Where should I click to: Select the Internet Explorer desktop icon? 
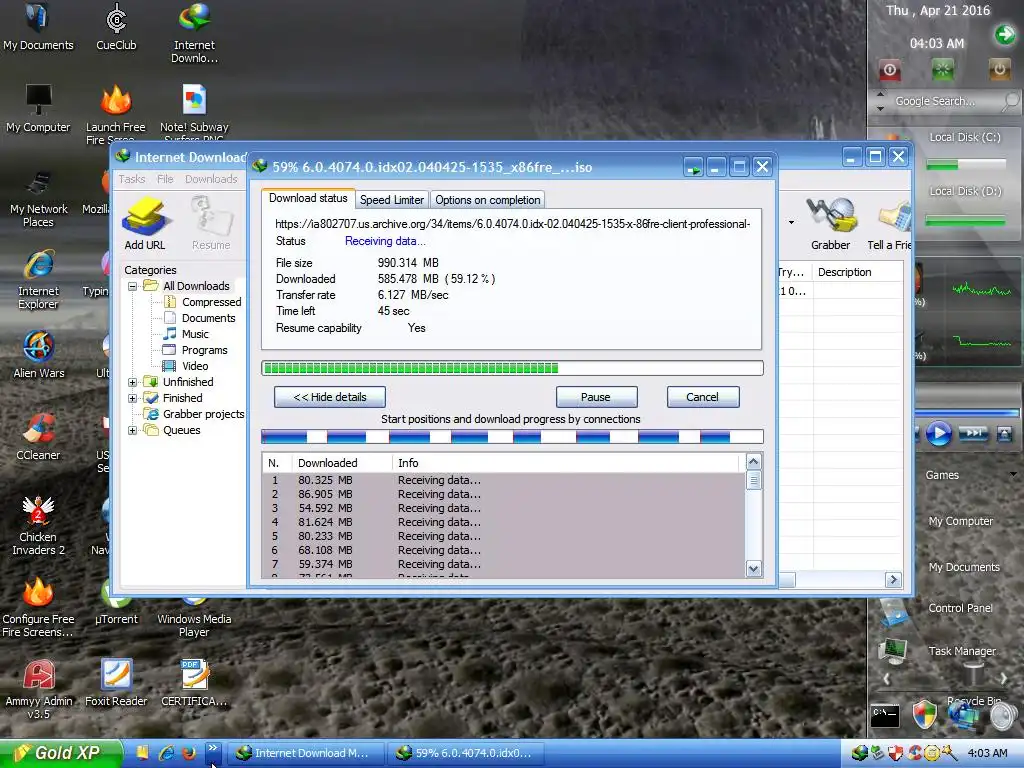38,279
